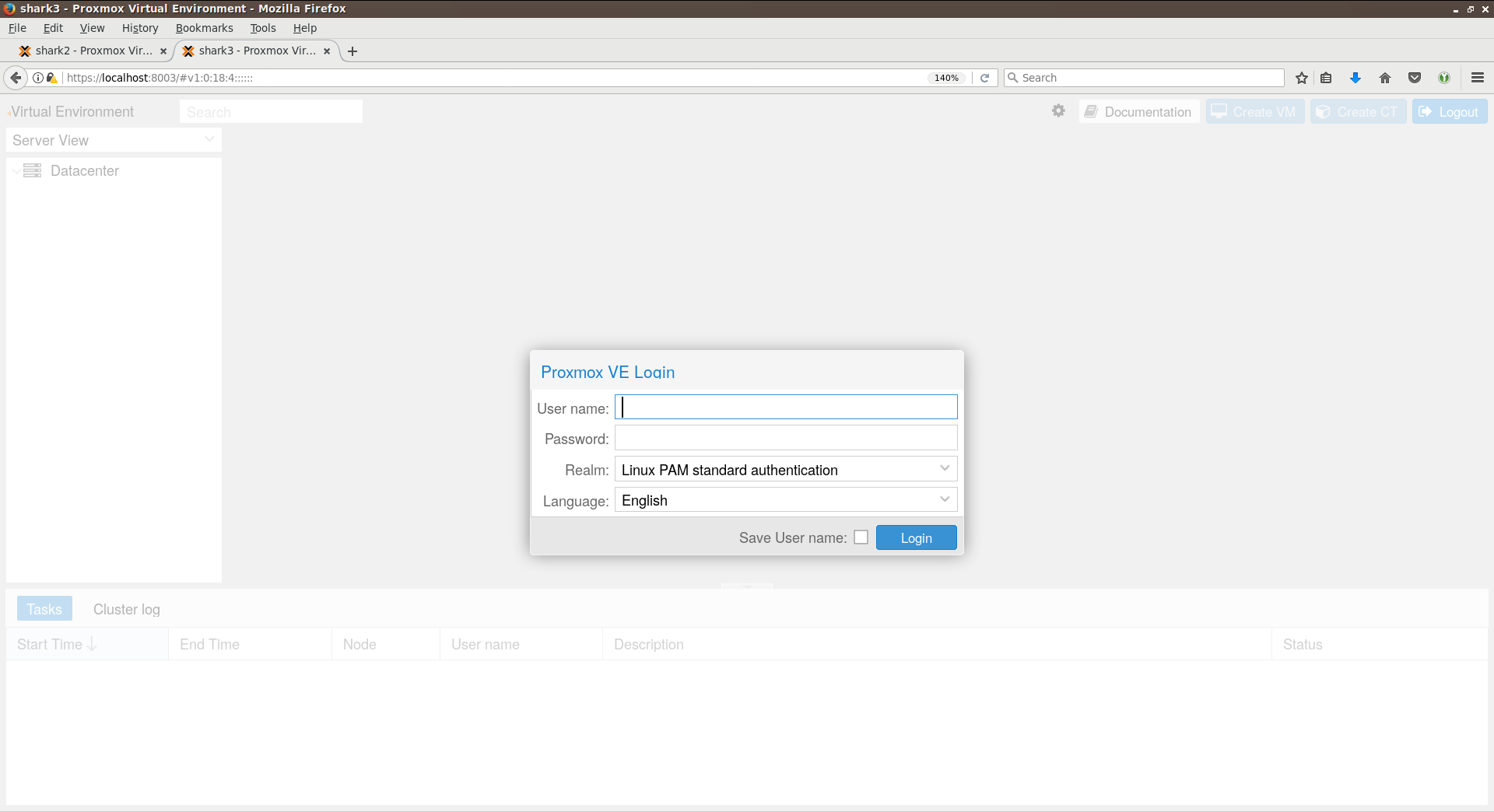Image resolution: width=1494 pixels, height=812 pixels.
Task: Click the browser URL address field
Action: 494,78
